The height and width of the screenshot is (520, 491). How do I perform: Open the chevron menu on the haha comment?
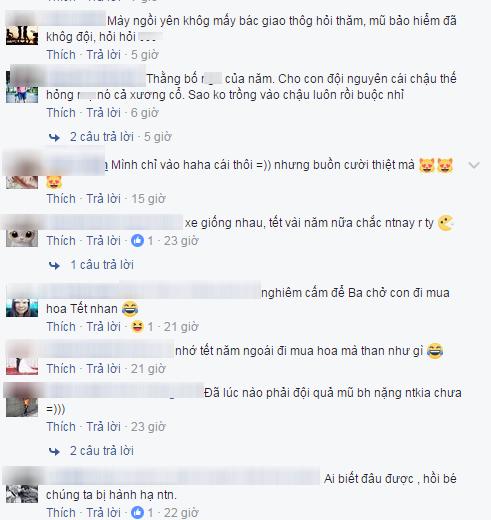pos(474,165)
